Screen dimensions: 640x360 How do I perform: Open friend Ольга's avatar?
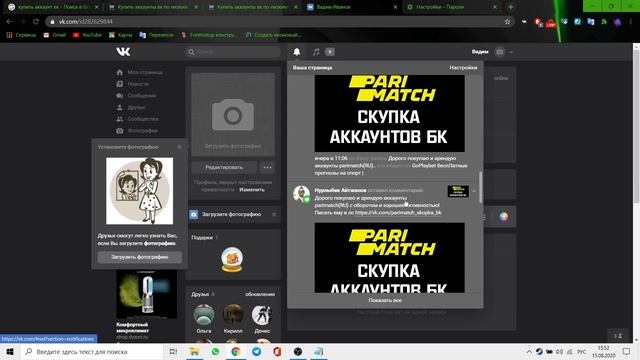pos(204,315)
